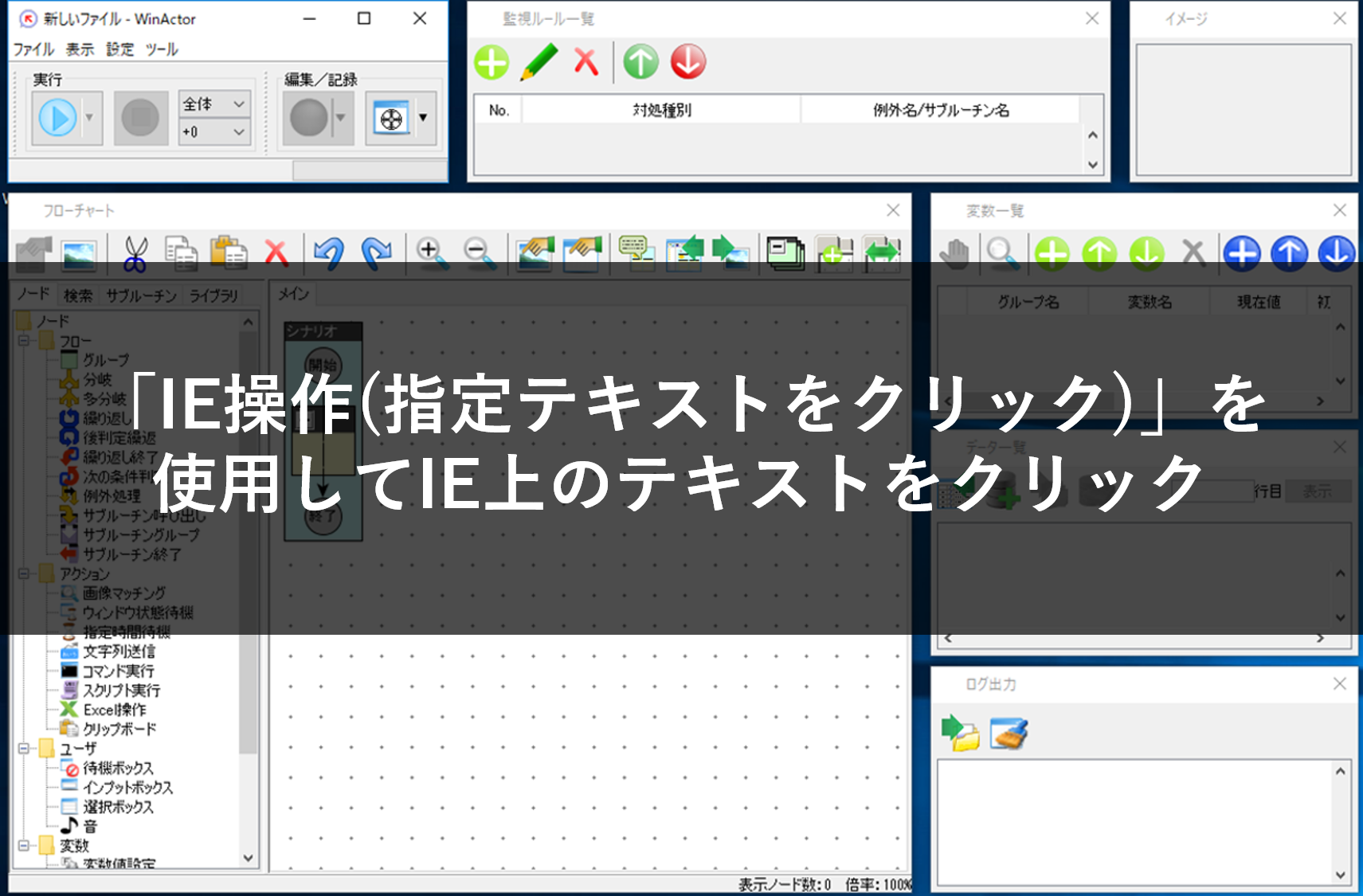Collapse the 変数 tree folder
The width and height of the screenshot is (1363, 896).
[x=24, y=846]
